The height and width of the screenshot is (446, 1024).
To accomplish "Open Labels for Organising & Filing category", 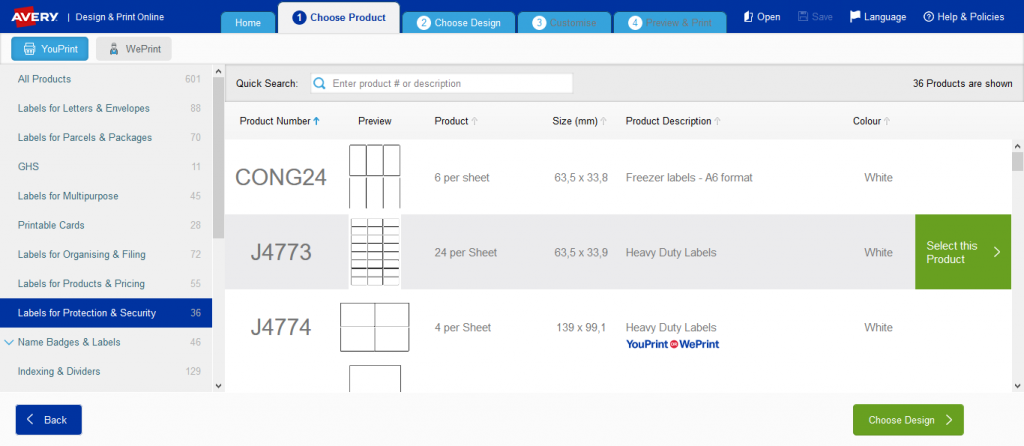I will pyautogui.click(x=106, y=255).
